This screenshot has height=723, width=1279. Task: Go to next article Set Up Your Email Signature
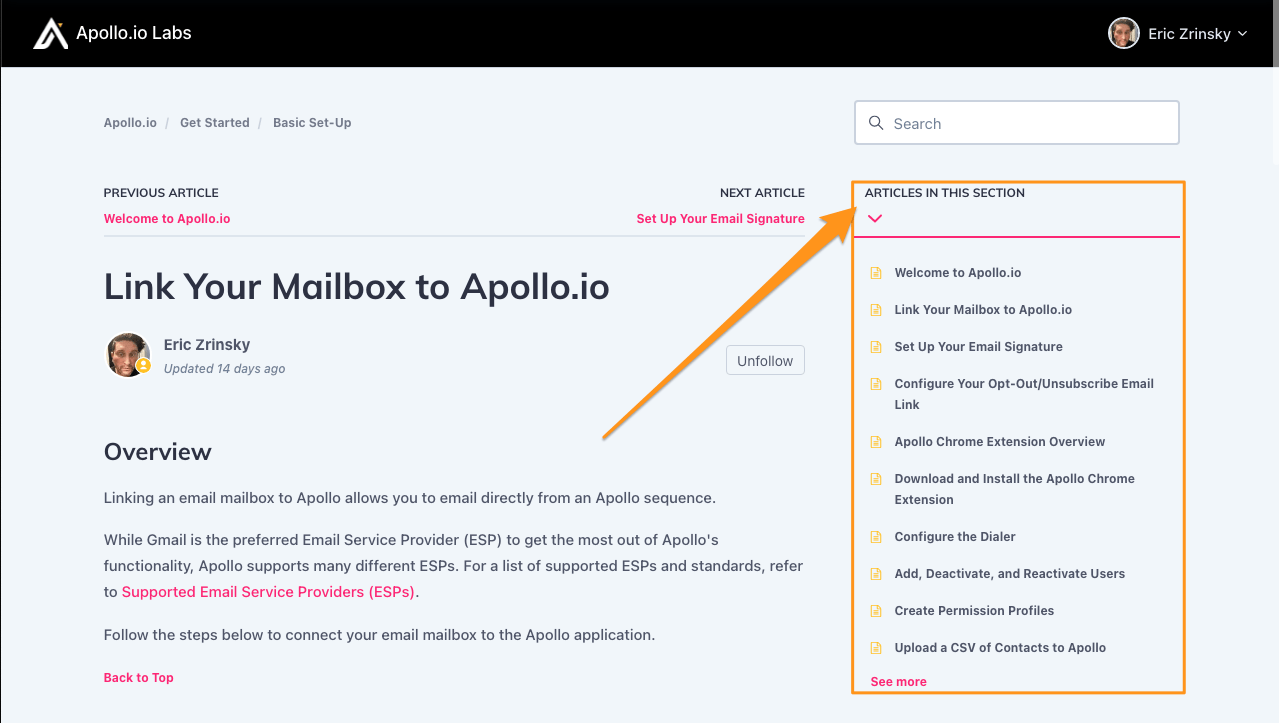(721, 219)
